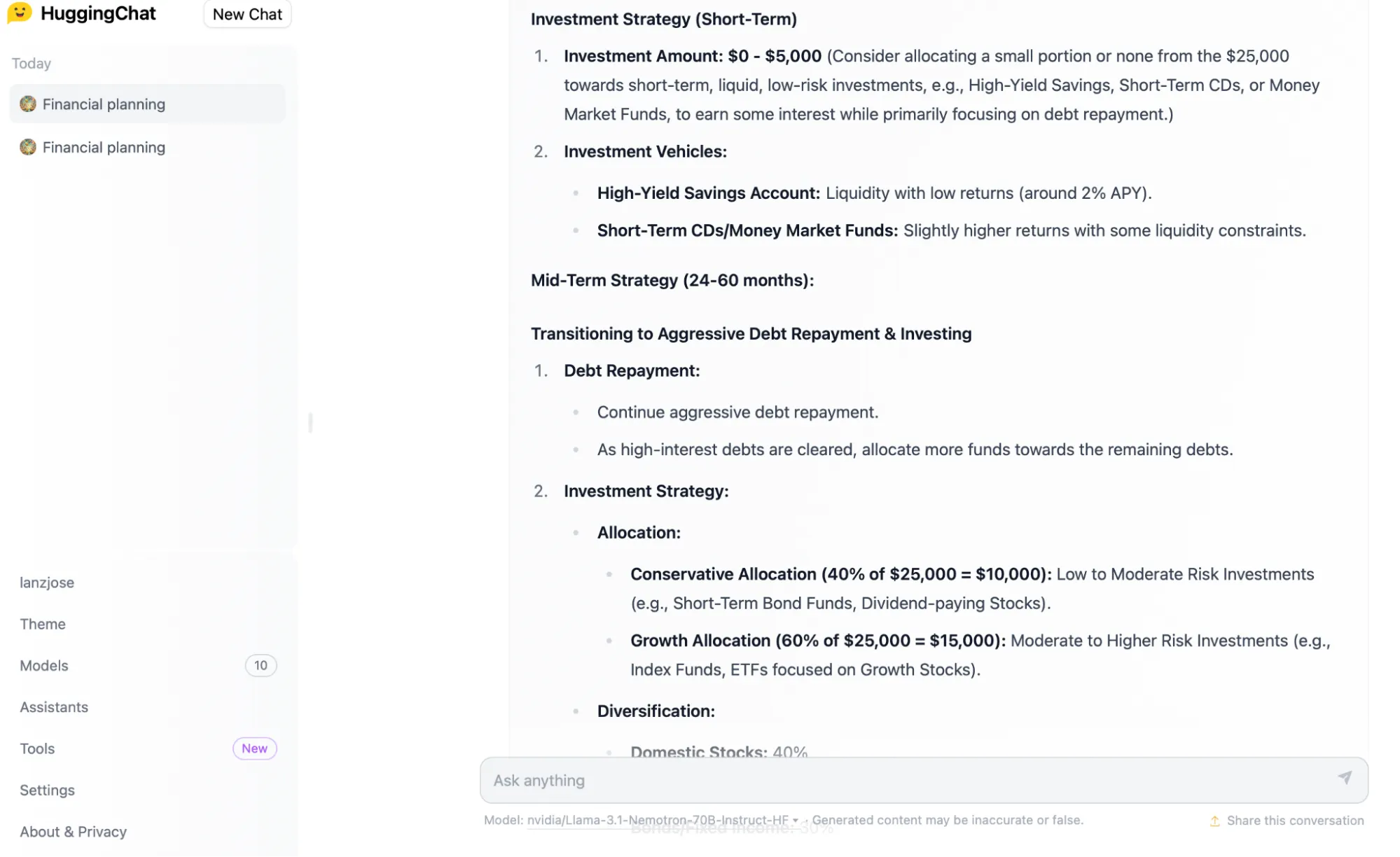Click the share upload icon
1400x857 pixels.
point(1214,821)
